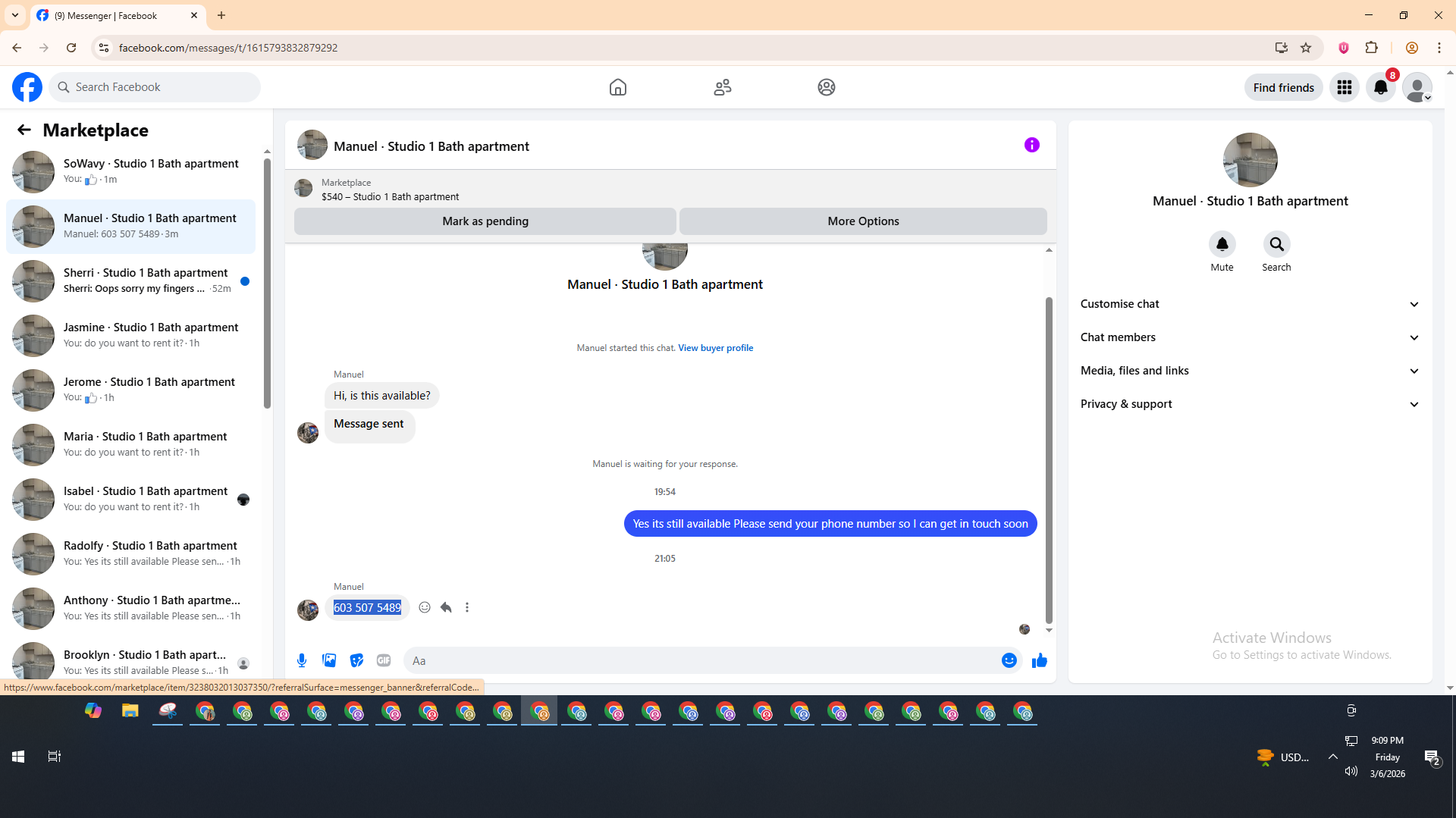This screenshot has width=1456, height=818.
Task: Select the Messenger Facebook browser tab
Action: click(118, 15)
